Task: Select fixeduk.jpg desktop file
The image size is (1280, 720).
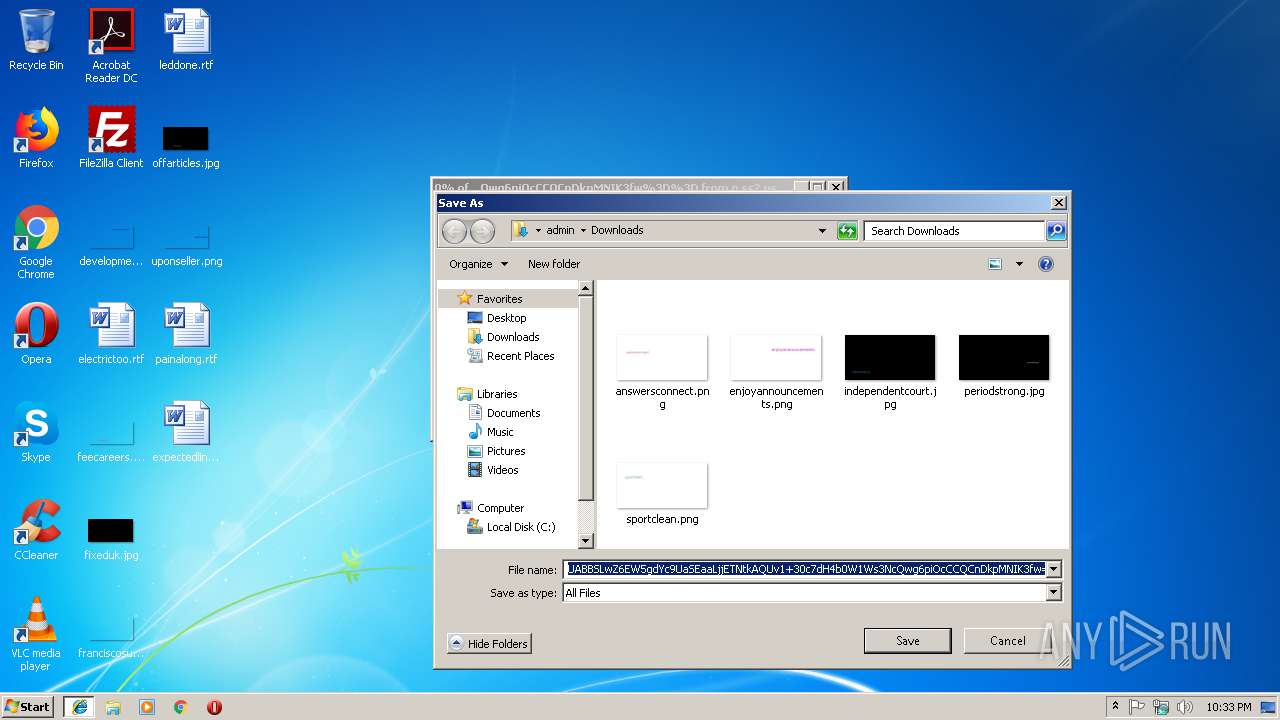Action: pos(111,538)
